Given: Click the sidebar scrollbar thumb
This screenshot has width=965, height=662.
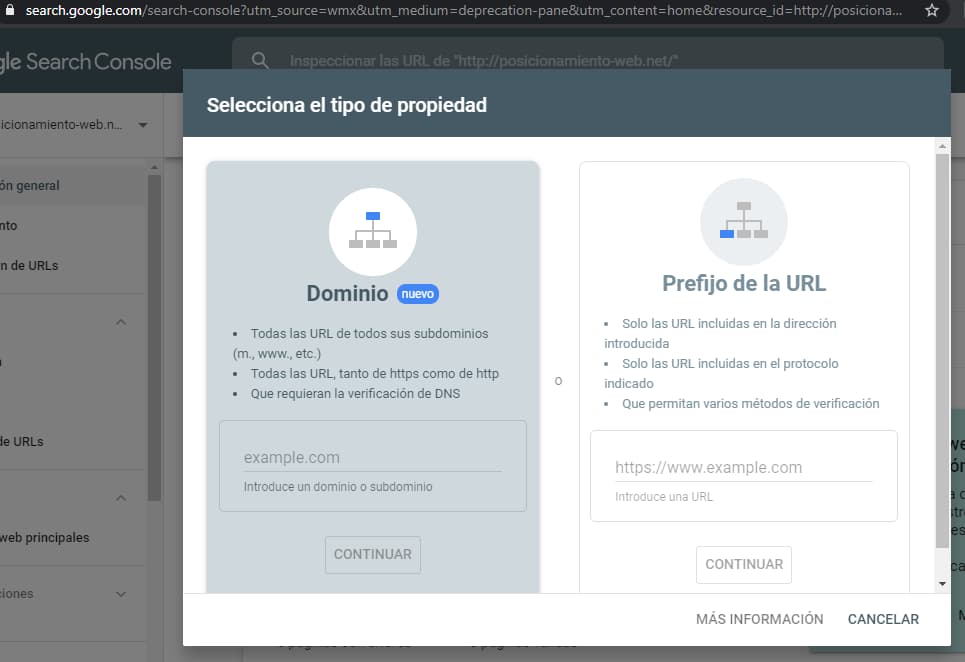Looking at the screenshot, I should pos(154,338).
